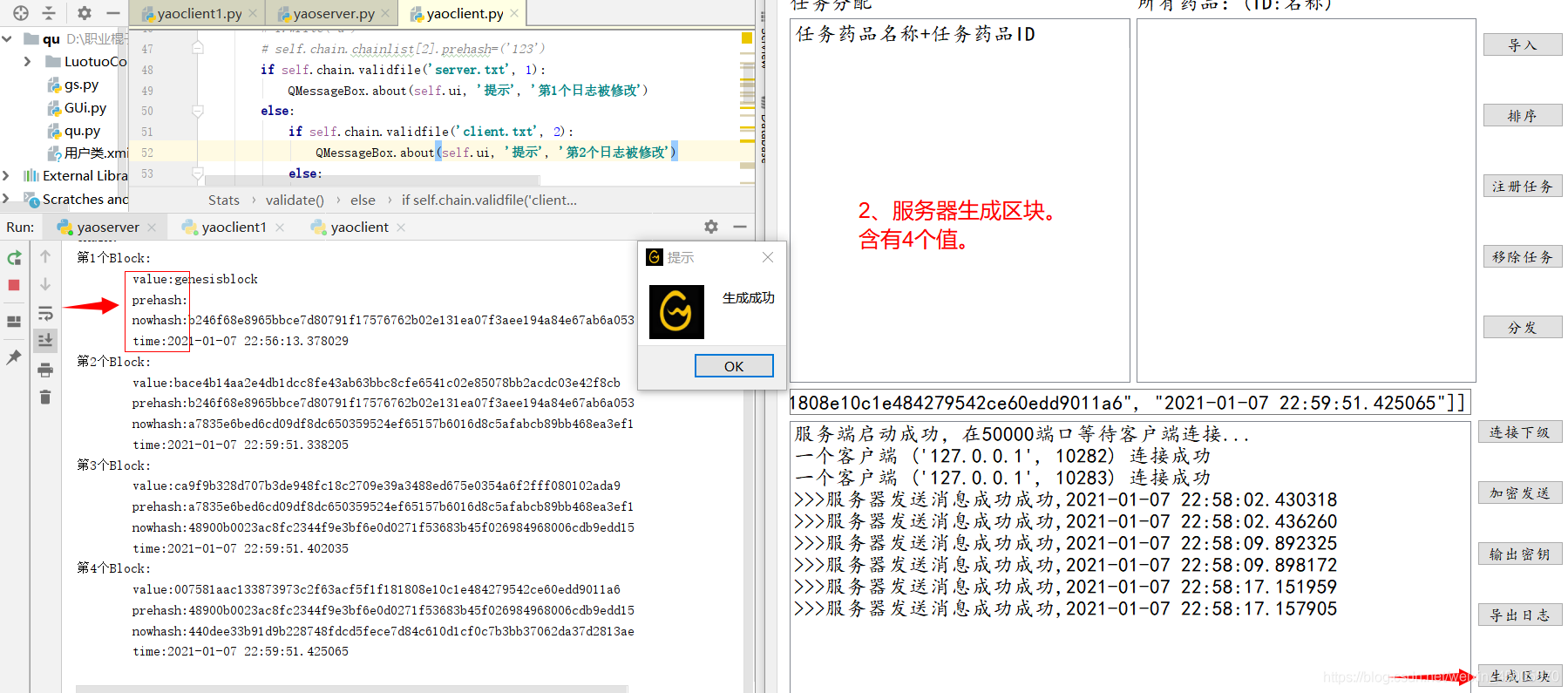Click the 加密发送 button

coord(1520,493)
